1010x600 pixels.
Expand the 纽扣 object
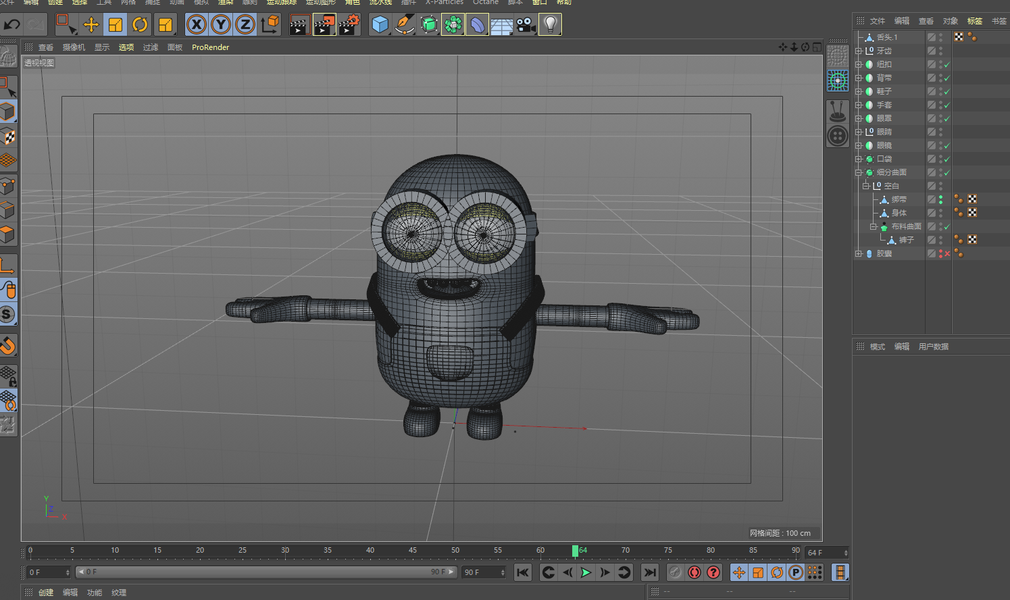858,64
